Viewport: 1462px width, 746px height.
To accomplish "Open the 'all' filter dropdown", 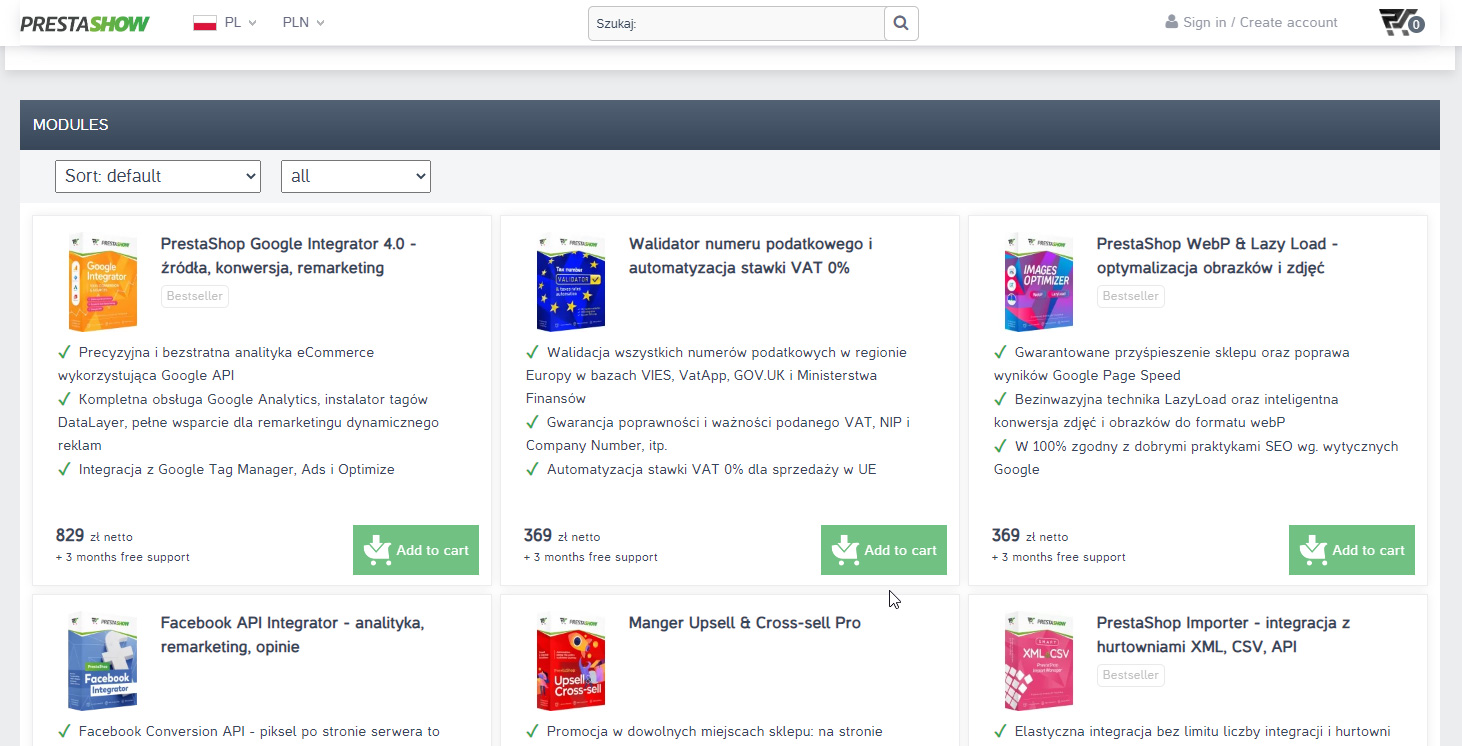I will click(355, 176).
